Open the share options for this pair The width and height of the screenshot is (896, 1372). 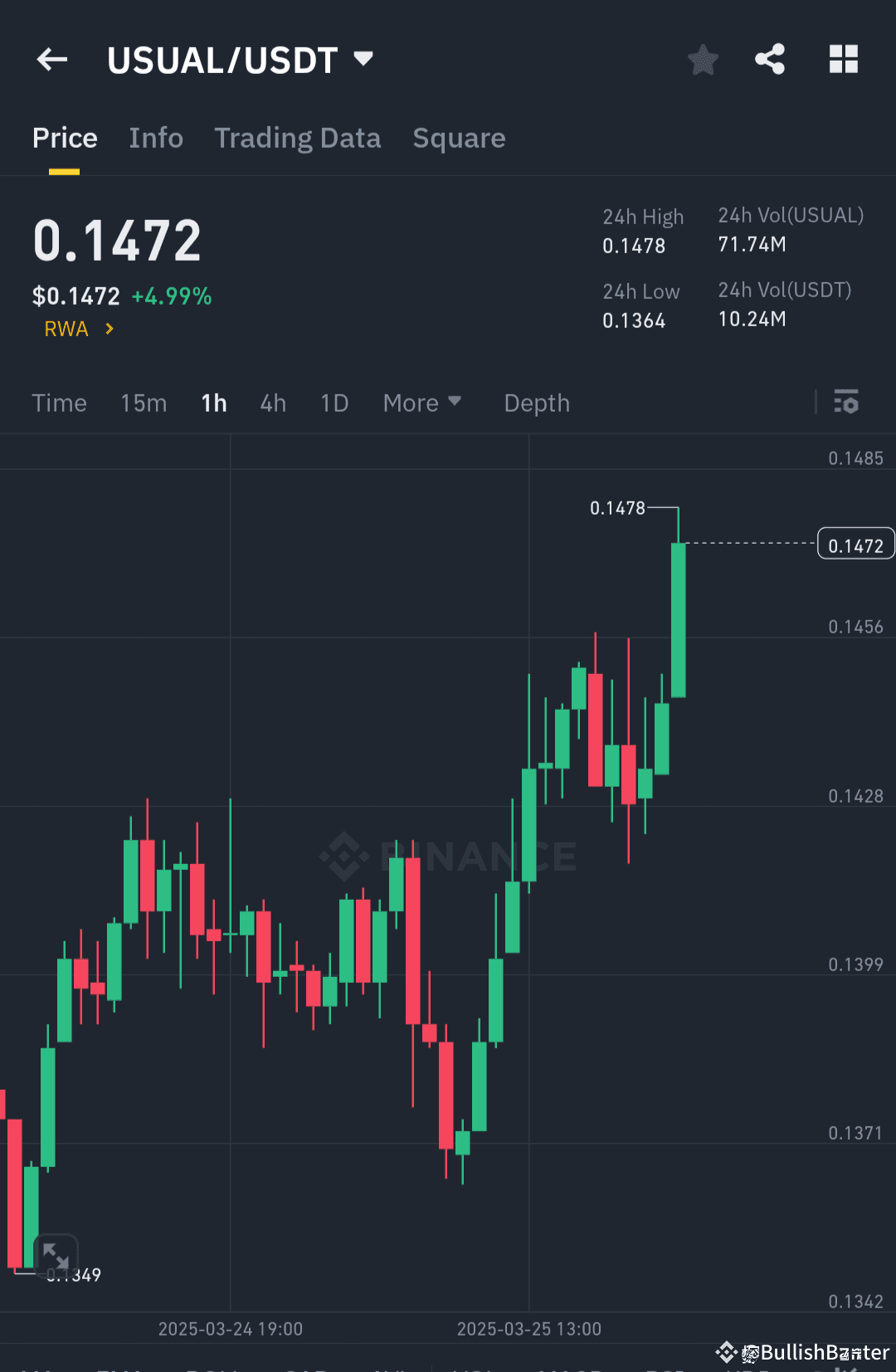(x=770, y=59)
